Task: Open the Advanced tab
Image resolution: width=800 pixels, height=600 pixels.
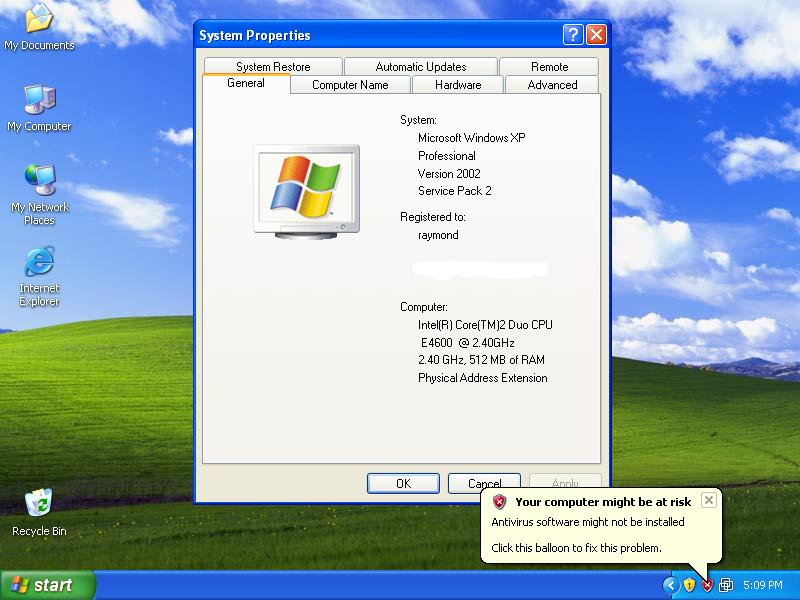Action: pyautogui.click(x=551, y=85)
